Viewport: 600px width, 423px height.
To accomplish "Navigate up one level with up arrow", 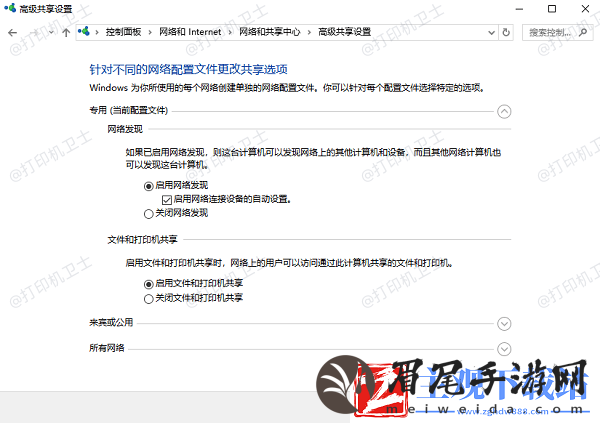I will click(x=66, y=33).
